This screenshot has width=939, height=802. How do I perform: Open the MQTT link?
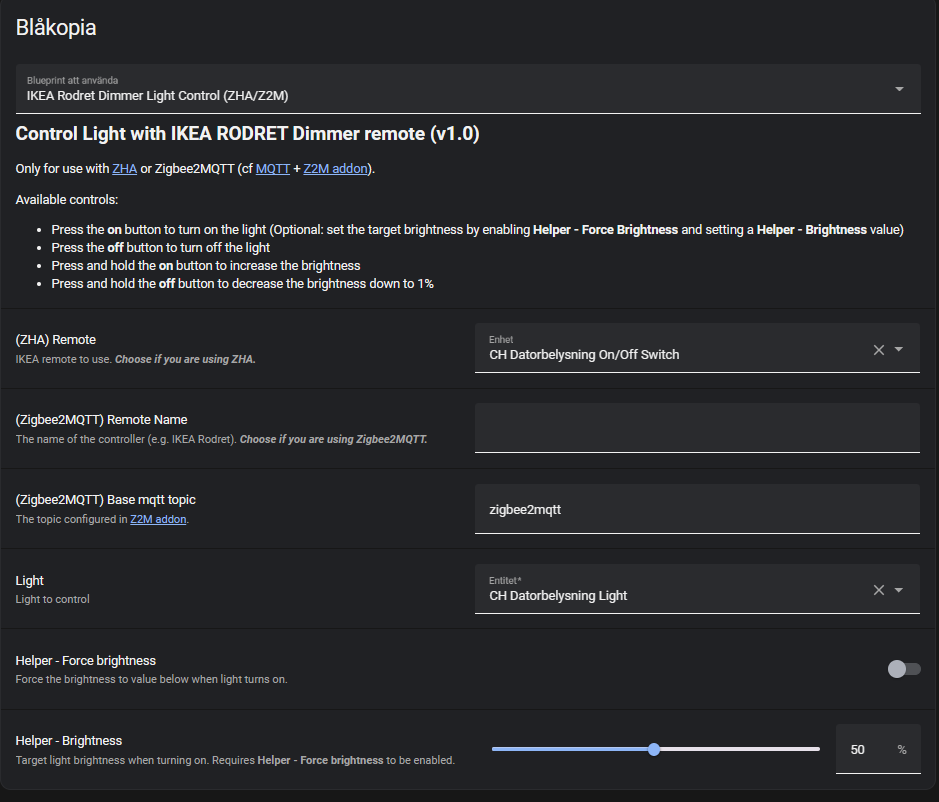(x=272, y=169)
